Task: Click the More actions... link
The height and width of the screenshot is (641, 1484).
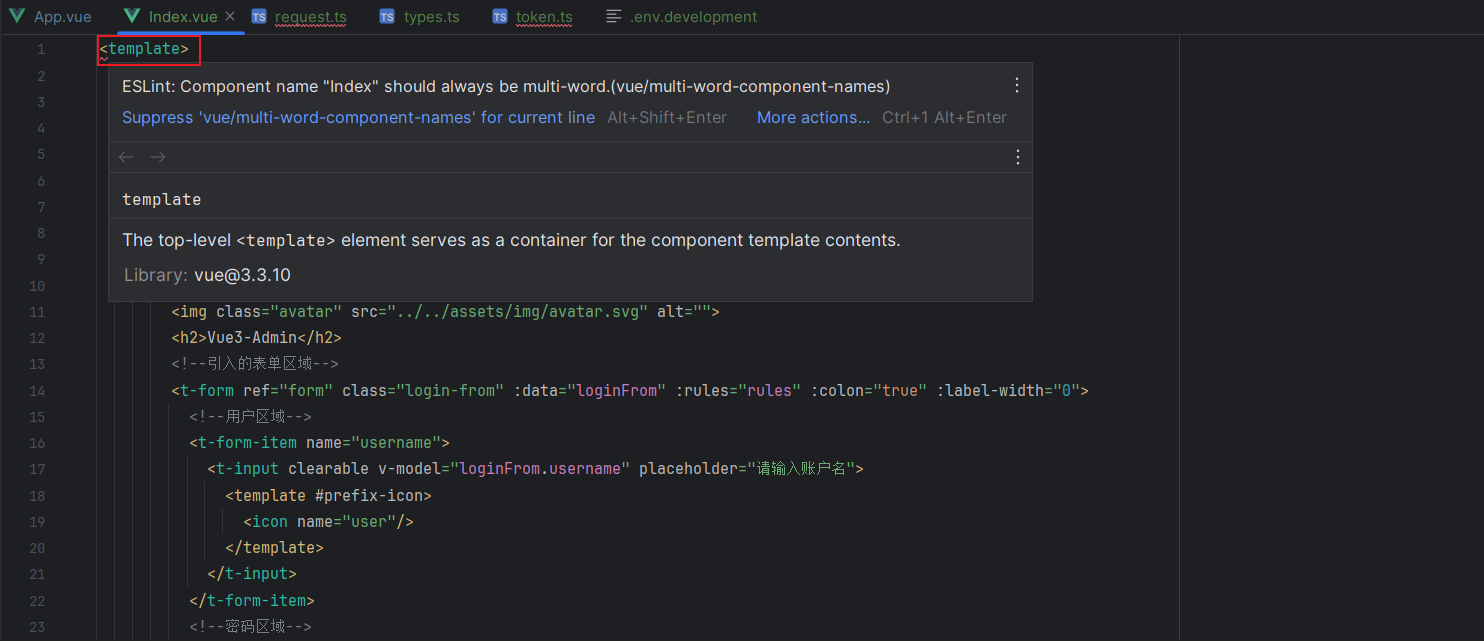Action: [x=813, y=118]
